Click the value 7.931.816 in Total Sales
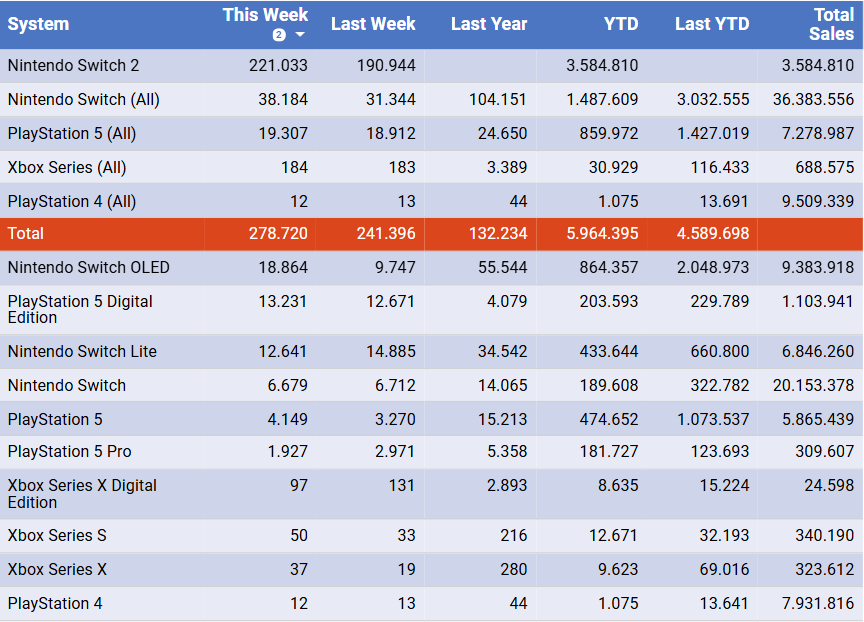Viewport: 864px width, 622px height. click(x=818, y=604)
